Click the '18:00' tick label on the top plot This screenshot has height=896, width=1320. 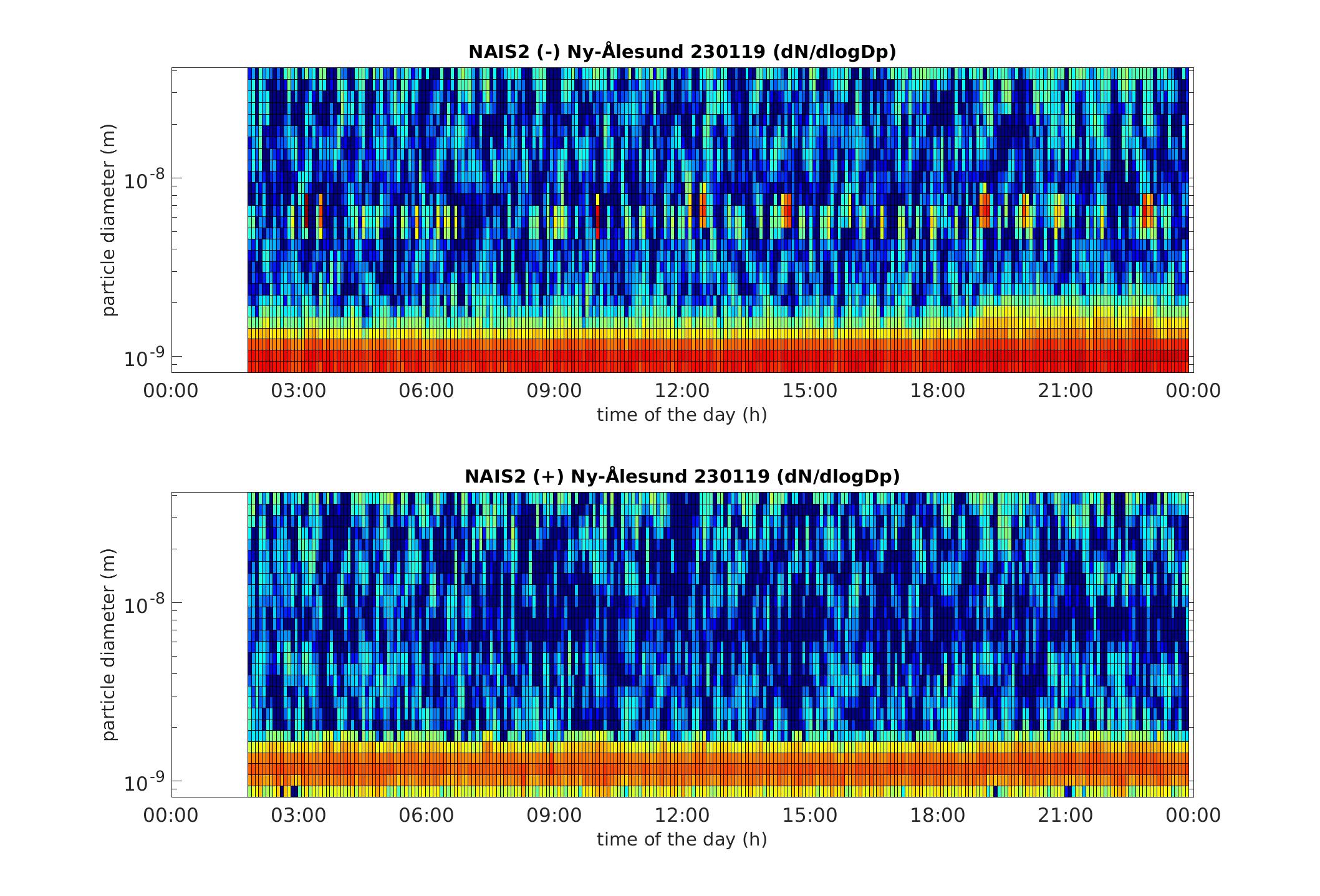[x=938, y=391]
